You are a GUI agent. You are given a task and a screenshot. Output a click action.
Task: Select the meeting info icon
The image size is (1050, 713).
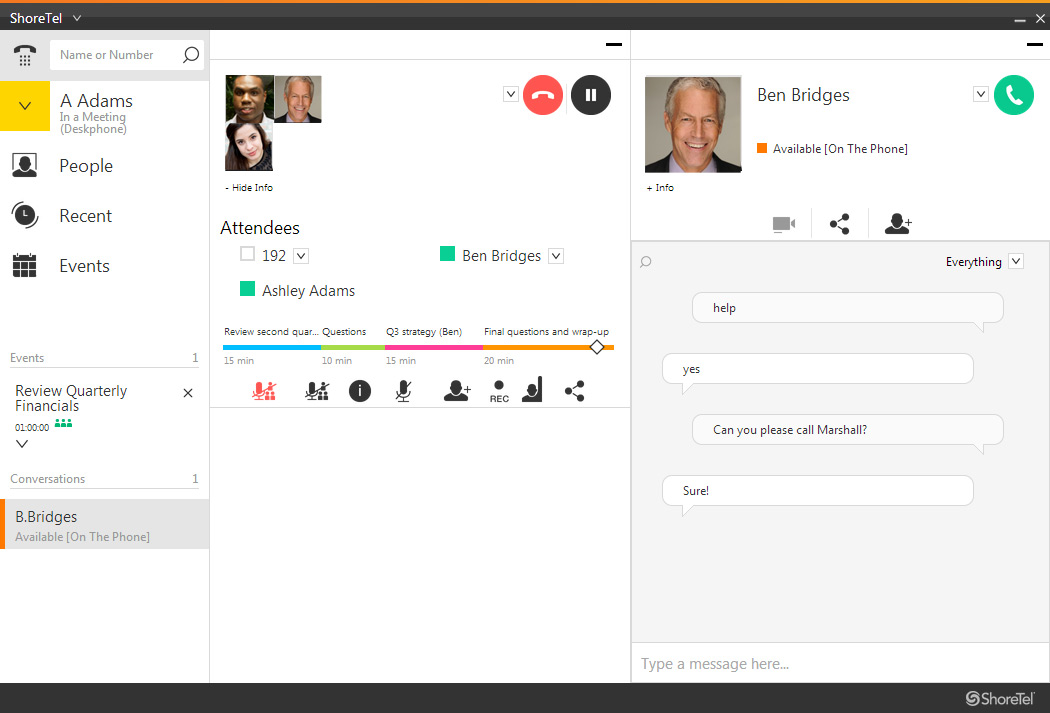point(360,390)
